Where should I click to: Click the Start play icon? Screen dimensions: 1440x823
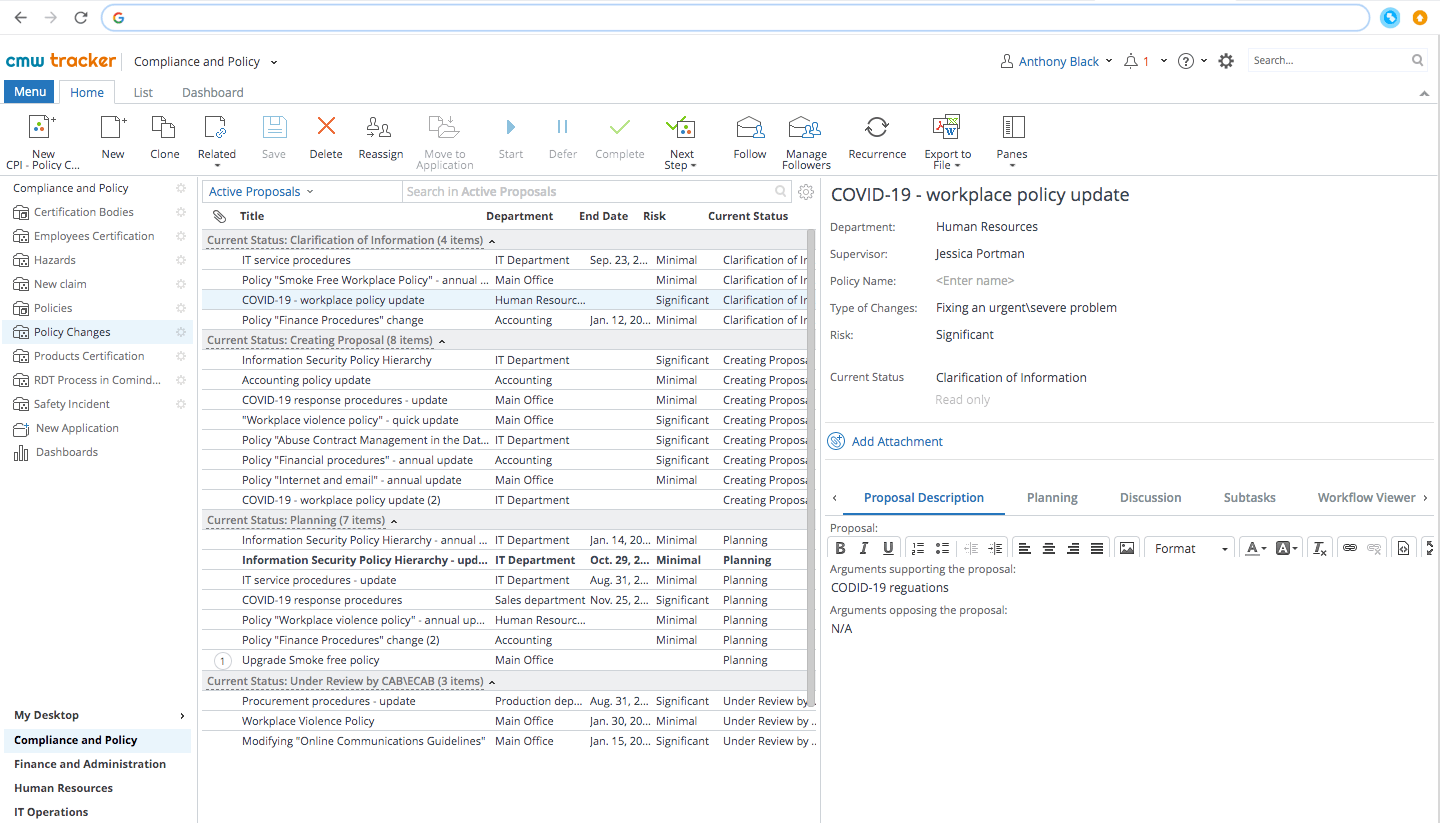click(511, 127)
